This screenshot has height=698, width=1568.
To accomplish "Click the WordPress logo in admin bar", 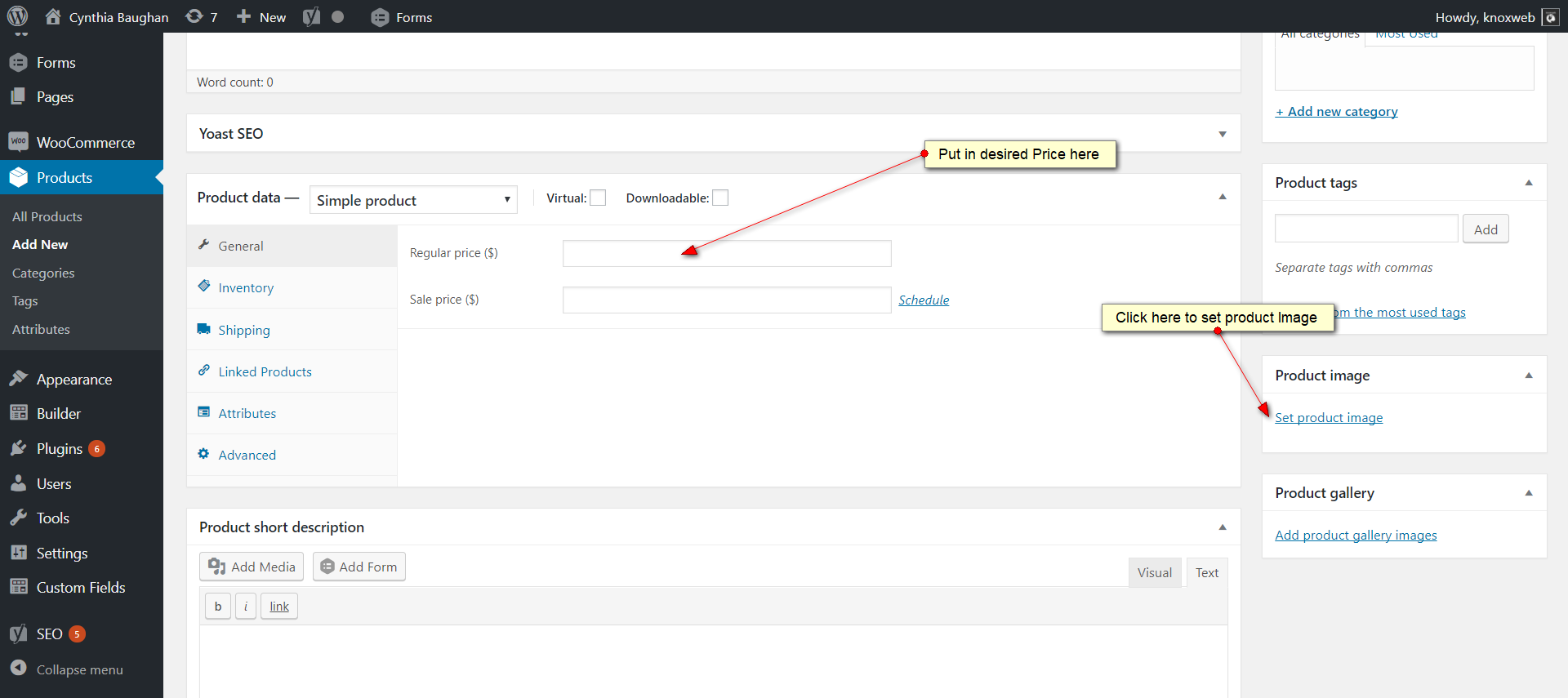I will pyautogui.click(x=17, y=16).
